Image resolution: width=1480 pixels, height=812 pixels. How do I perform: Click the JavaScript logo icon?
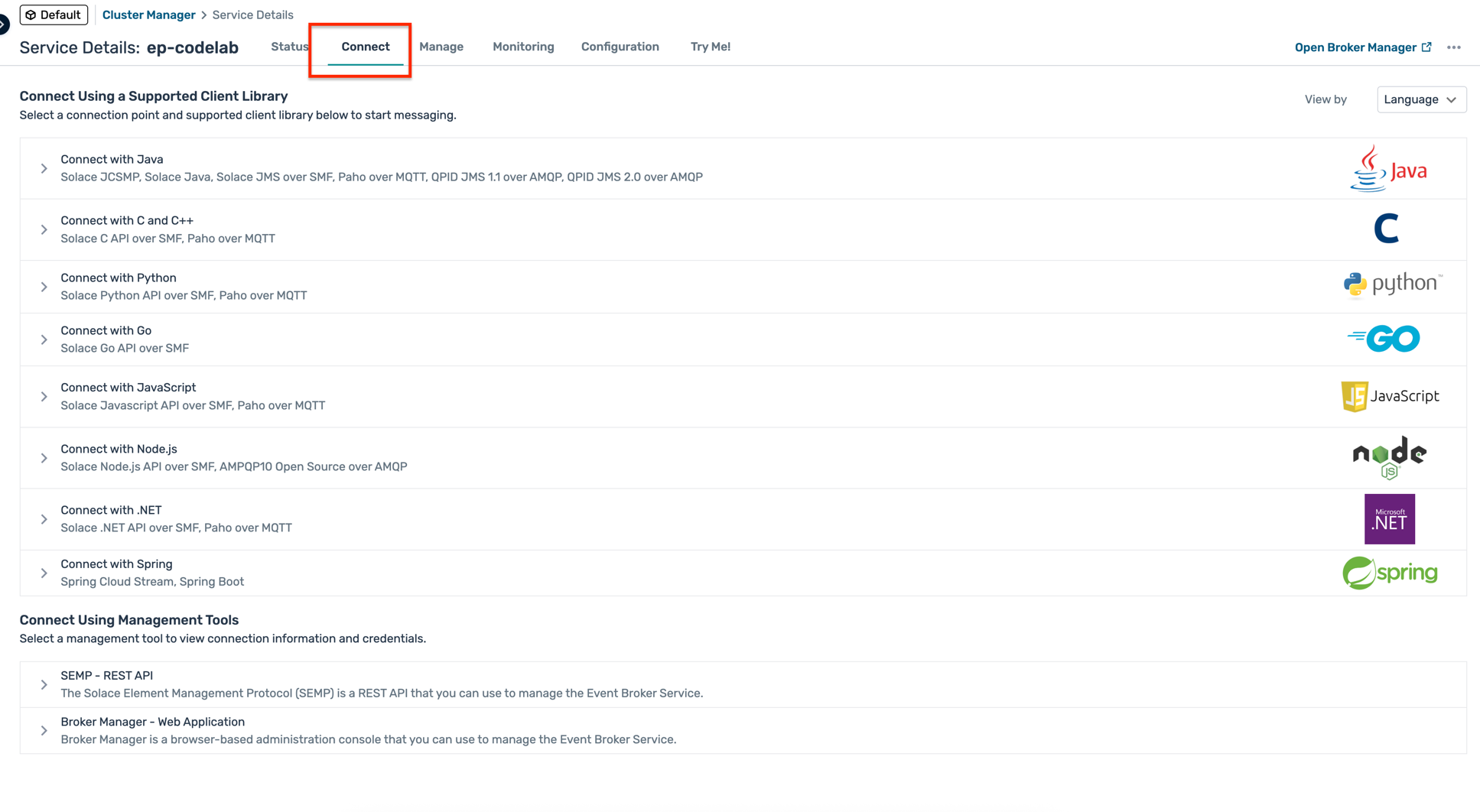[x=1390, y=396]
